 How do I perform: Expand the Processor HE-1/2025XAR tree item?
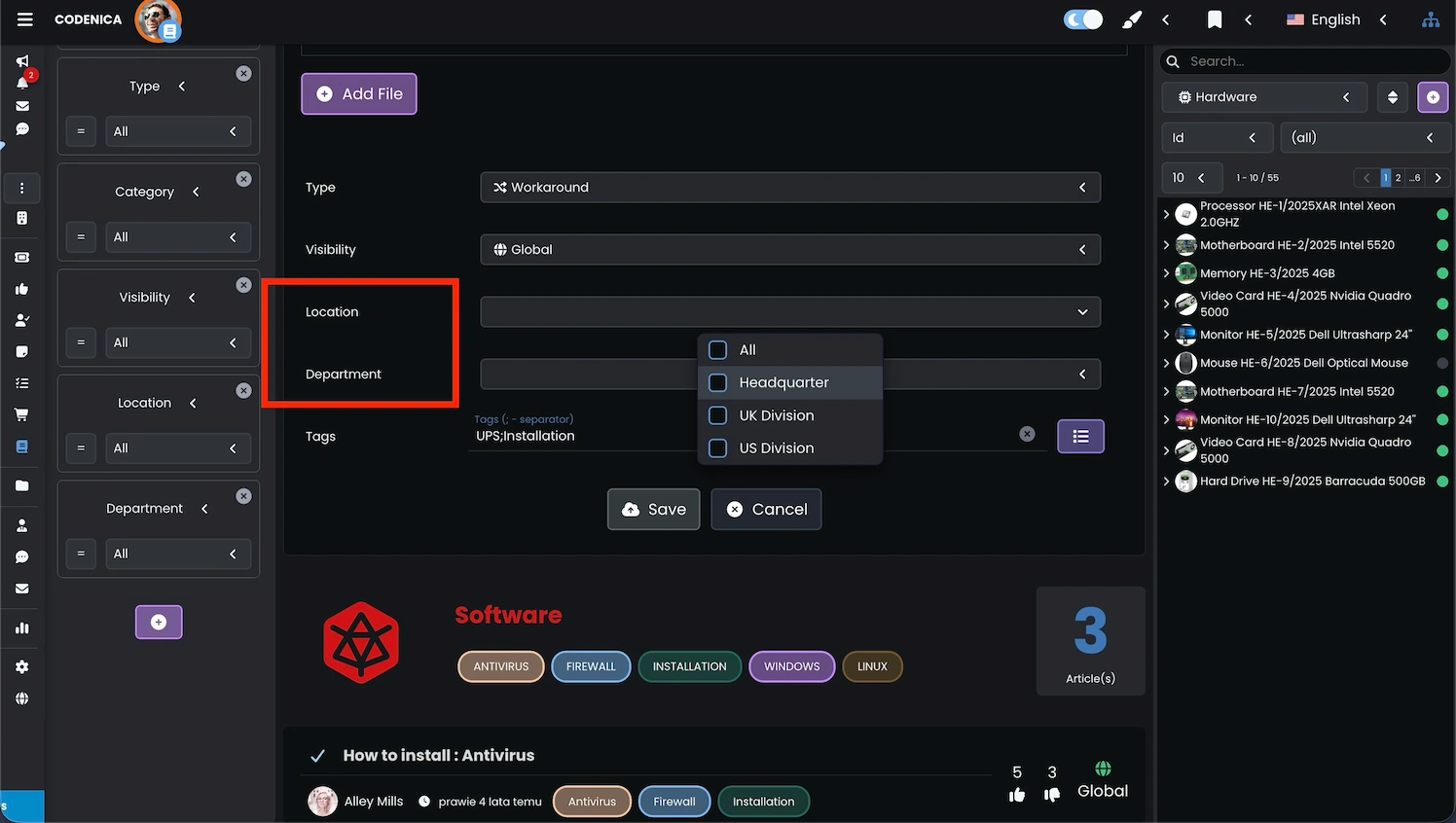click(1166, 214)
